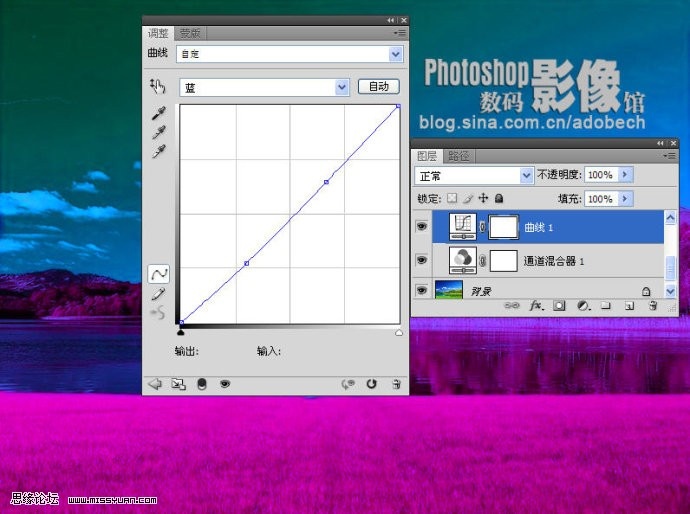Toggle mask link on 曲线 1 layer
Image resolution: width=690 pixels, height=514 pixels.
482,227
